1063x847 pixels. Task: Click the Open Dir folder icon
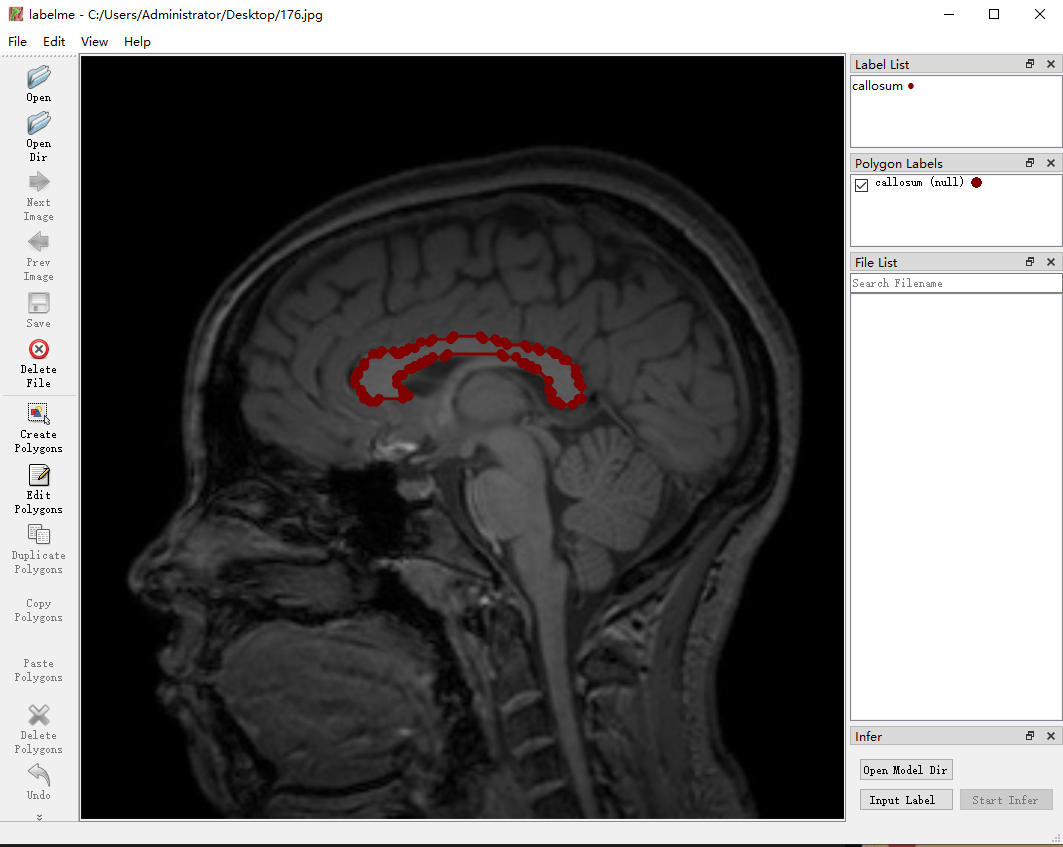39,123
